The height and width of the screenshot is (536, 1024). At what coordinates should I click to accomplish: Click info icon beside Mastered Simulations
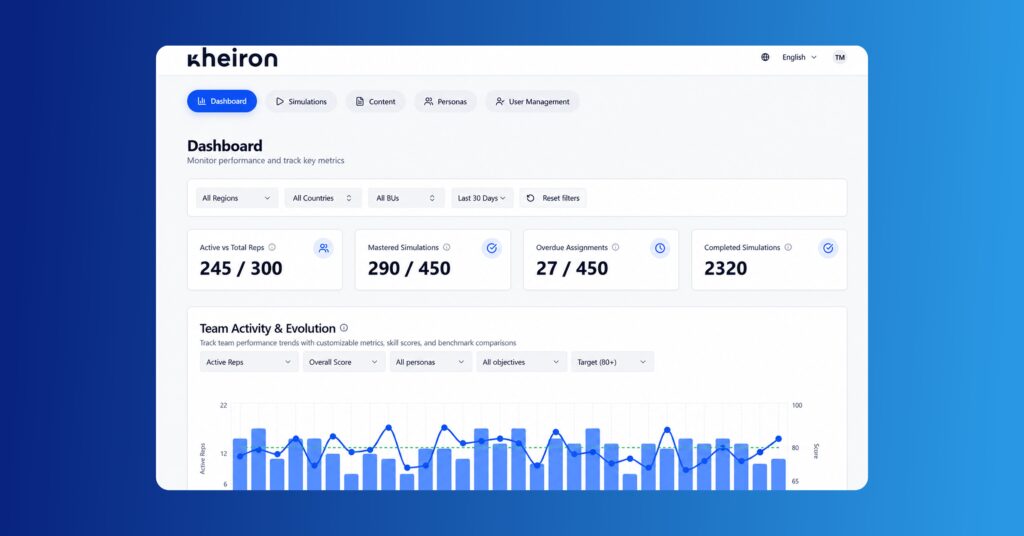447,247
